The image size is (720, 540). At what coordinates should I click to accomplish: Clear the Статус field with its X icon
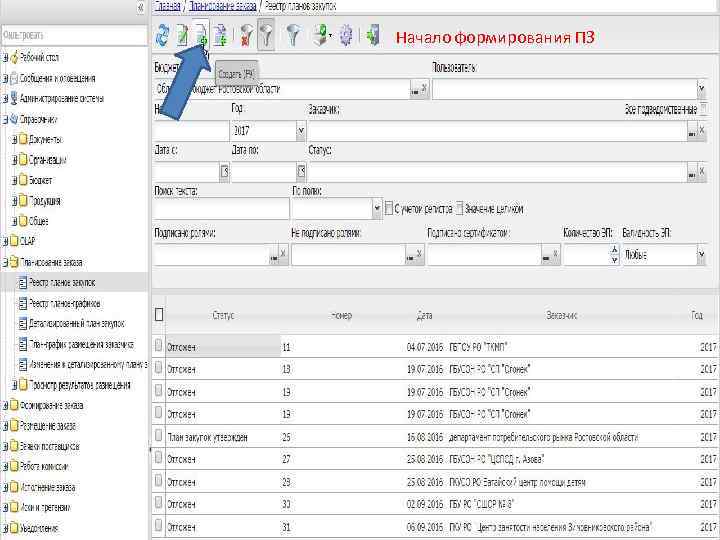click(702, 172)
